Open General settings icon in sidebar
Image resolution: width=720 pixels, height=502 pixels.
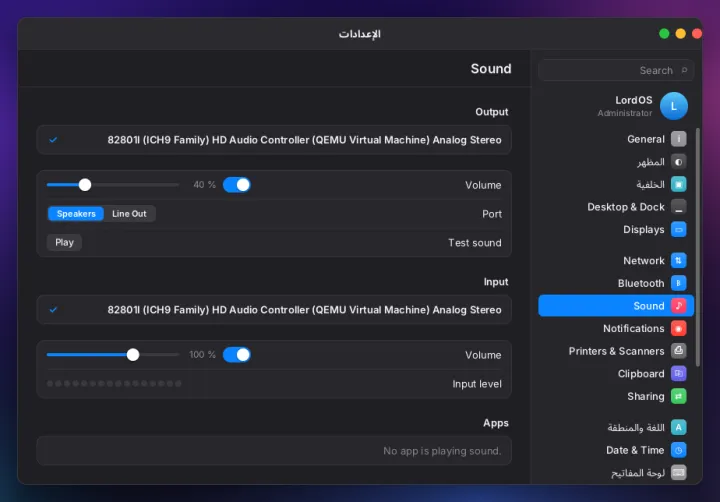pyautogui.click(x=678, y=139)
